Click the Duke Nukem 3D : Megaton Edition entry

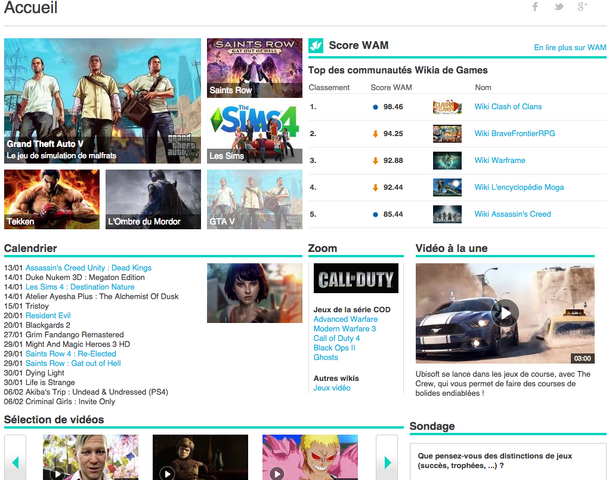[x=85, y=277]
